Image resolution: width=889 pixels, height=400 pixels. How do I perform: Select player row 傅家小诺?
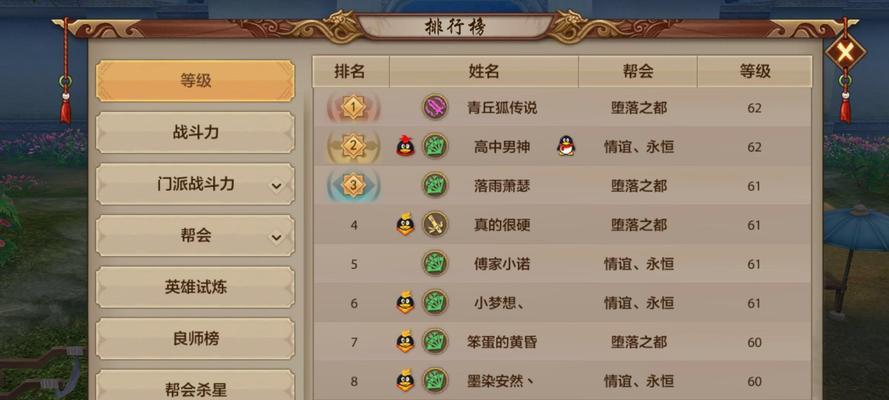562,263
